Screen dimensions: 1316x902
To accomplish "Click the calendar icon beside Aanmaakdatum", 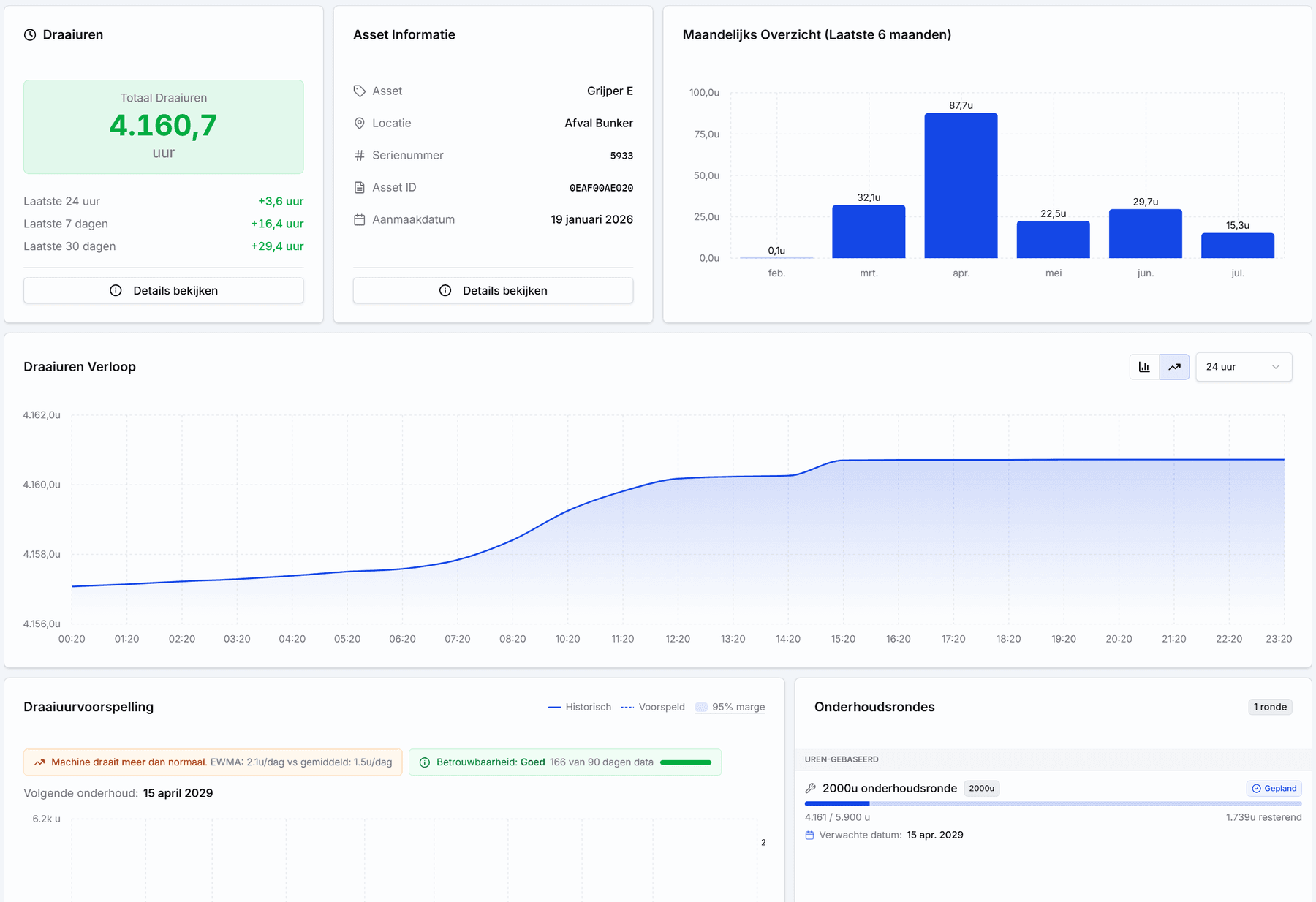I will (360, 220).
